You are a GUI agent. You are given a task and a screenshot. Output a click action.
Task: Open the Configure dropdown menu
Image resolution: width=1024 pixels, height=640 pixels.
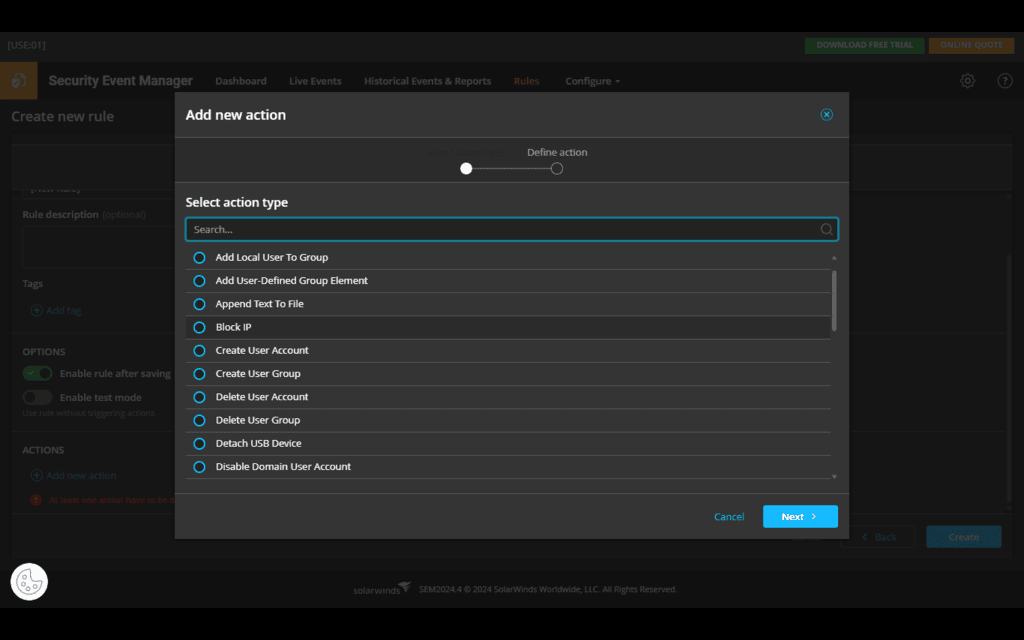(x=592, y=81)
